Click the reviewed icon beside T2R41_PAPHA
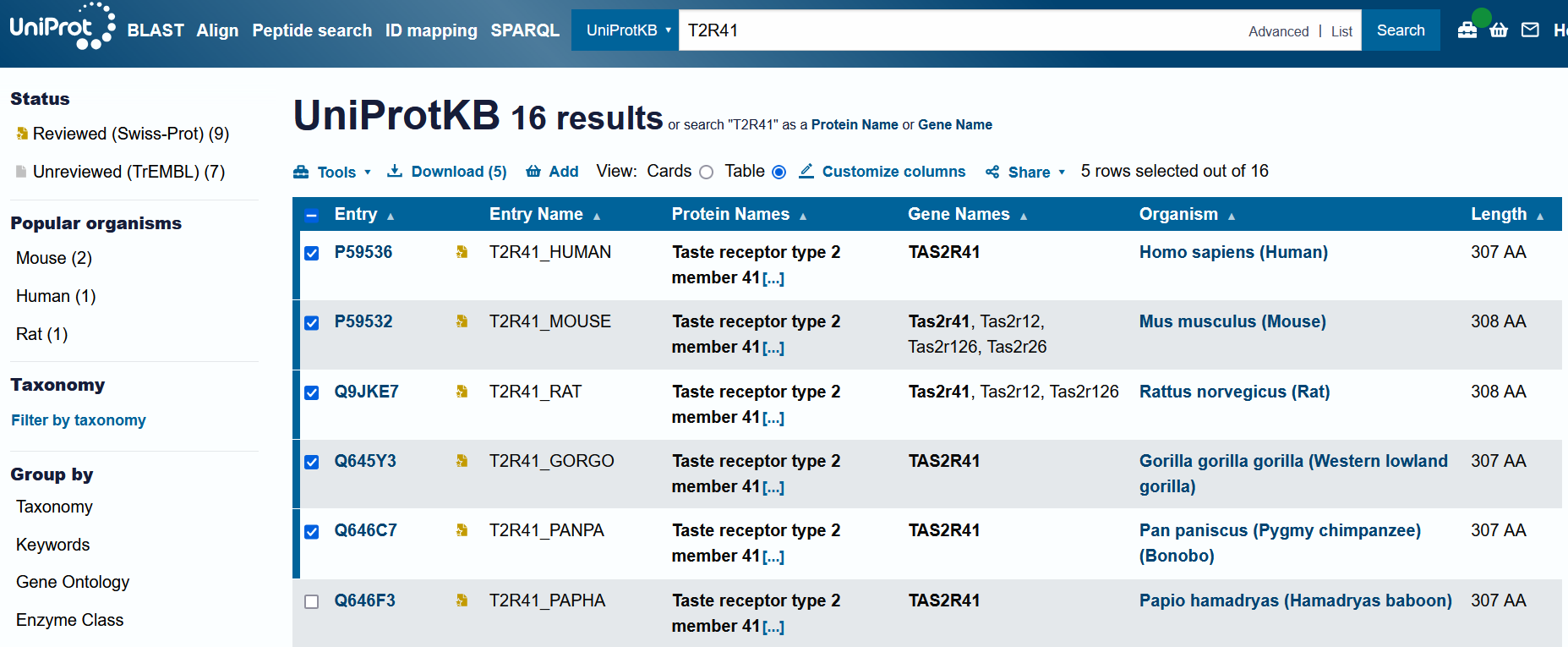1568x647 pixels. click(462, 600)
